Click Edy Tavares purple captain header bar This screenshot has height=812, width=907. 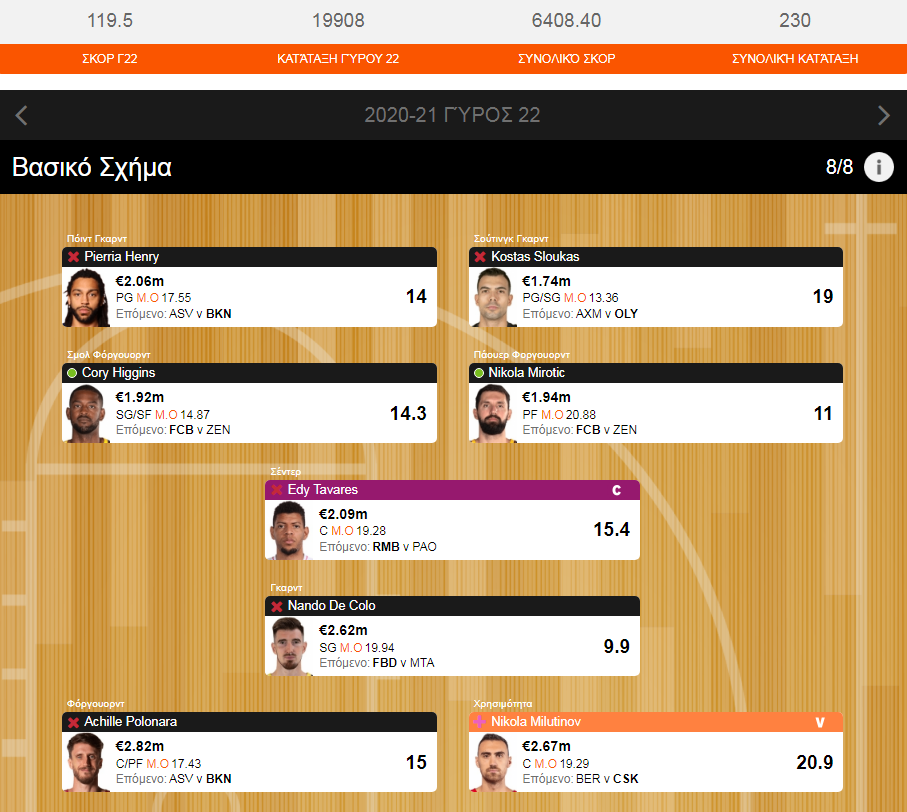coord(452,490)
